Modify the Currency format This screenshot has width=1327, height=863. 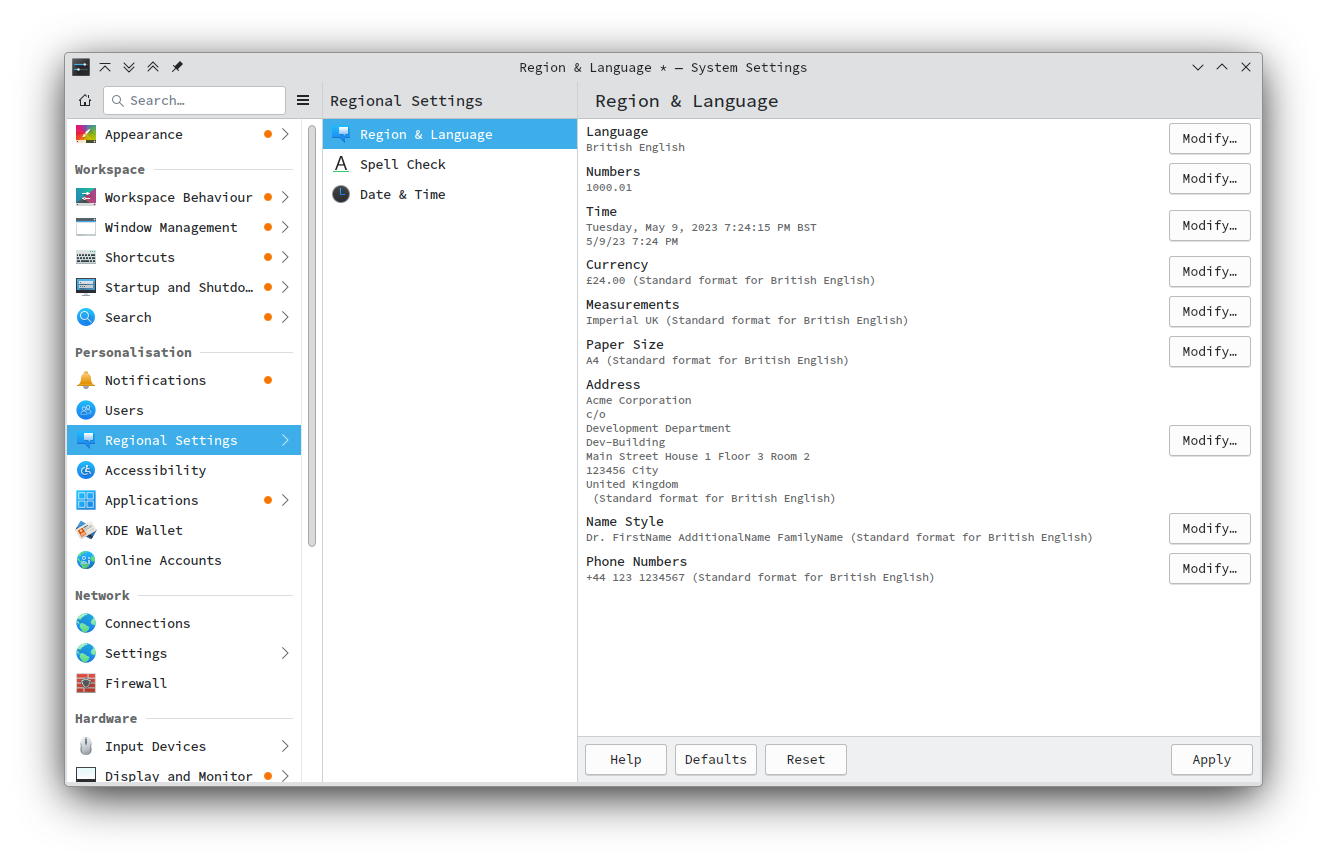(1210, 272)
